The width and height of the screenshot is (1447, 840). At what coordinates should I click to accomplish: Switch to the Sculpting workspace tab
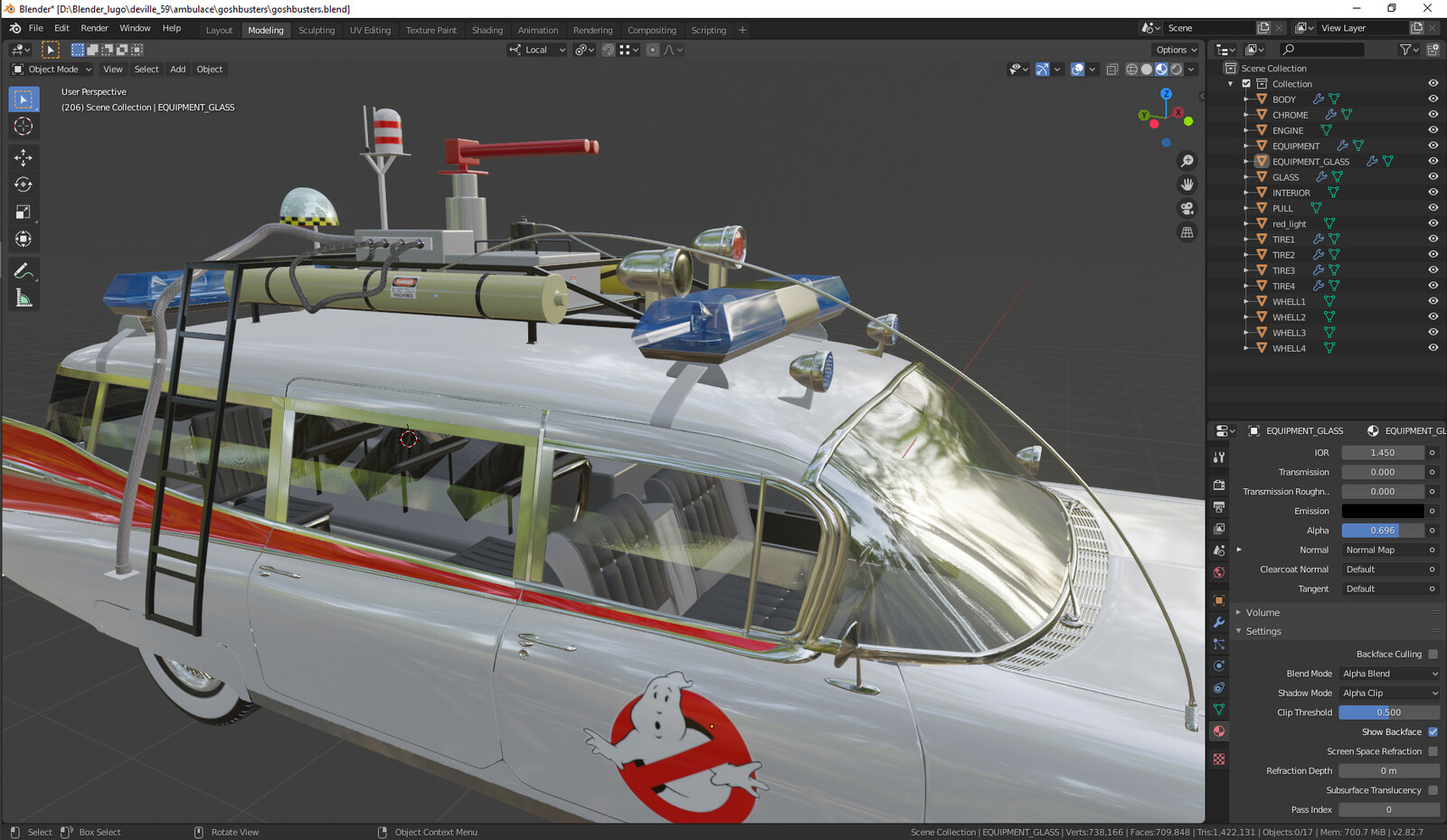[x=317, y=31]
